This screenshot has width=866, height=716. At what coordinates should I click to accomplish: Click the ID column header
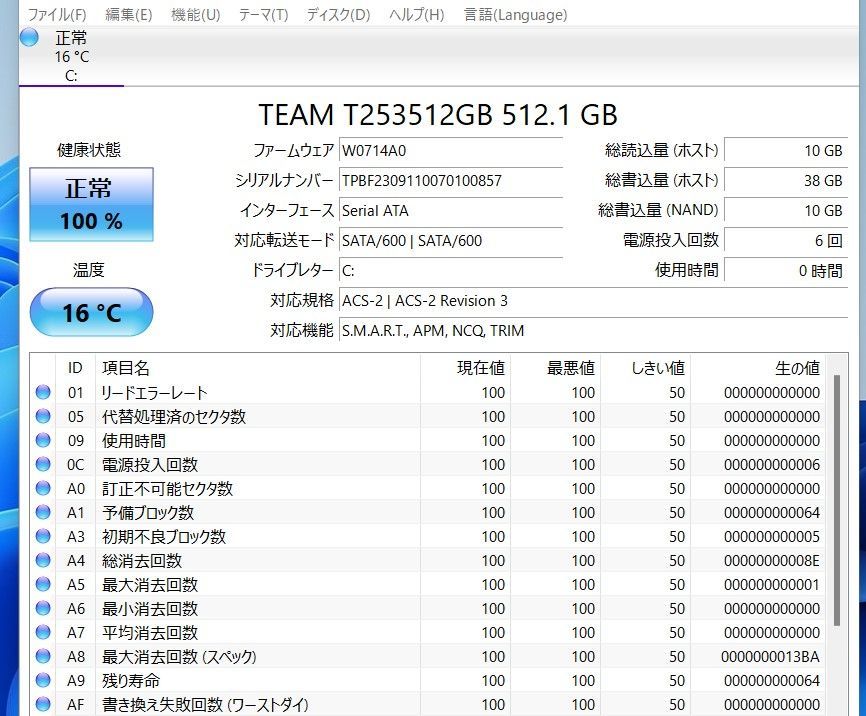click(75, 367)
